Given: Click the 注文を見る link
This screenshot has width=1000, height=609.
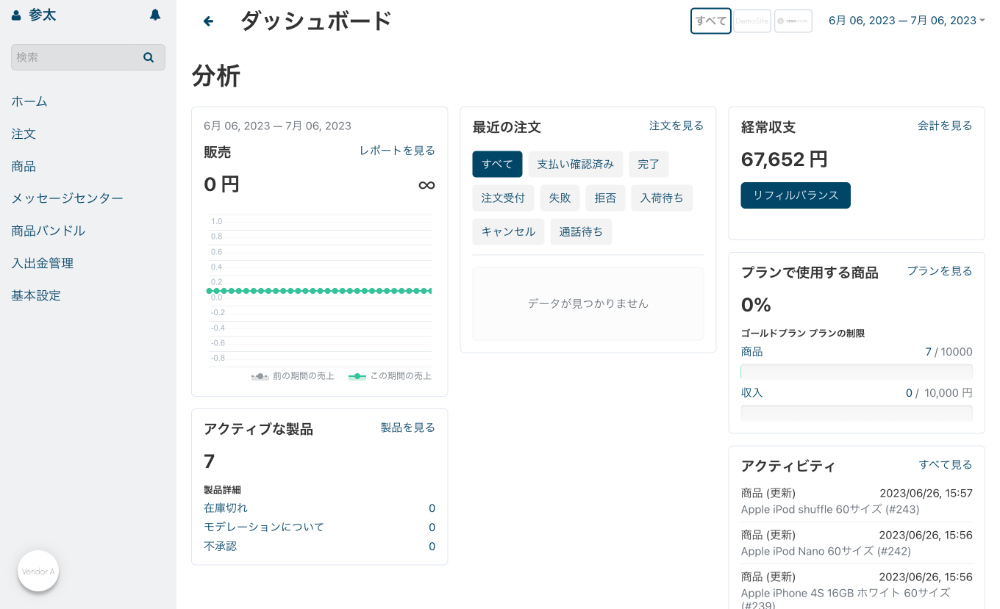Looking at the screenshot, I should point(676,126).
